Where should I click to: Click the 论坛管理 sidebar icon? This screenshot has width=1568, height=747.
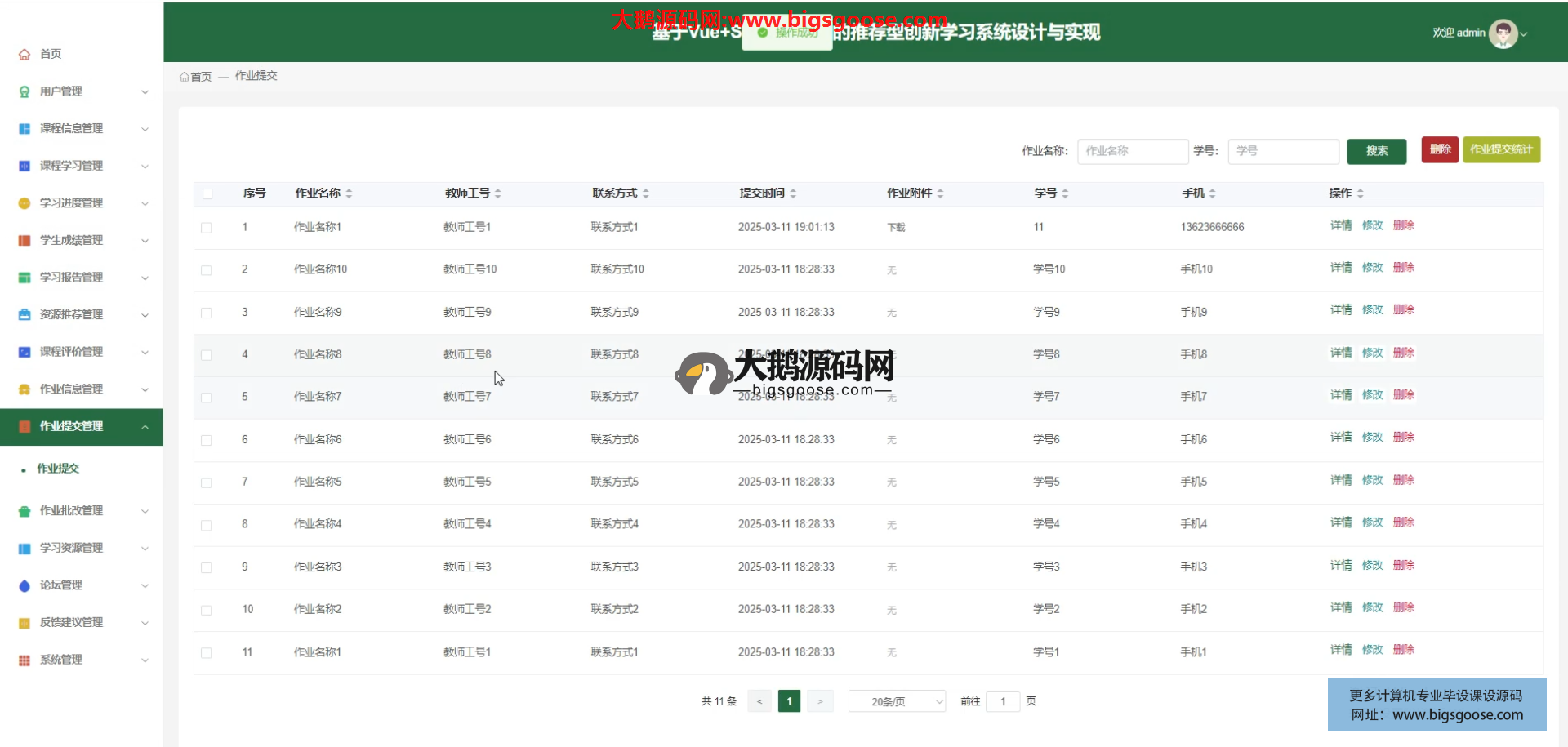24,585
